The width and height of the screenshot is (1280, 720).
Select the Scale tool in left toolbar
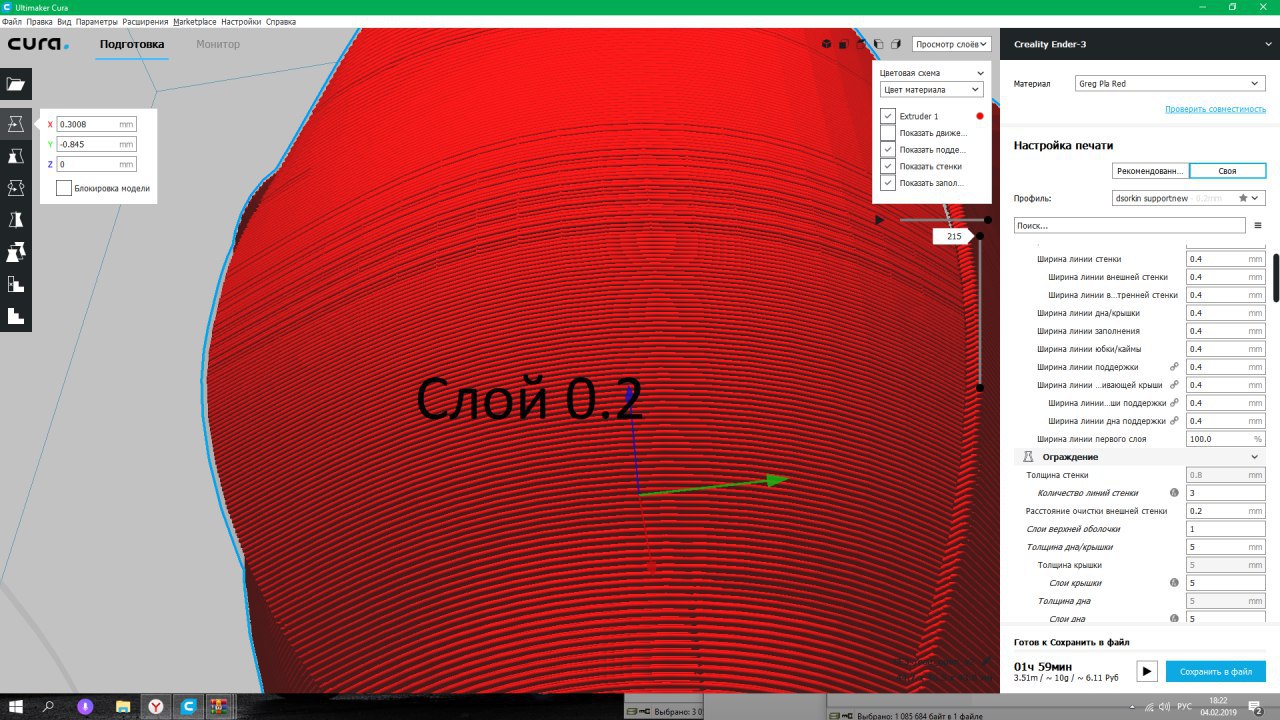tap(16, 156)
